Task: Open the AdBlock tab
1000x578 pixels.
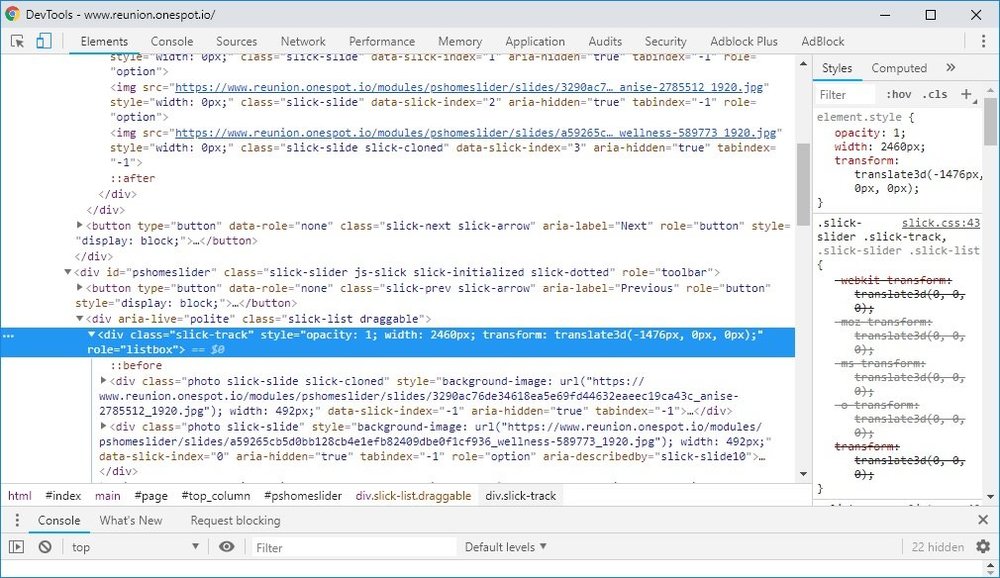Action: click(x=823, y=41)
